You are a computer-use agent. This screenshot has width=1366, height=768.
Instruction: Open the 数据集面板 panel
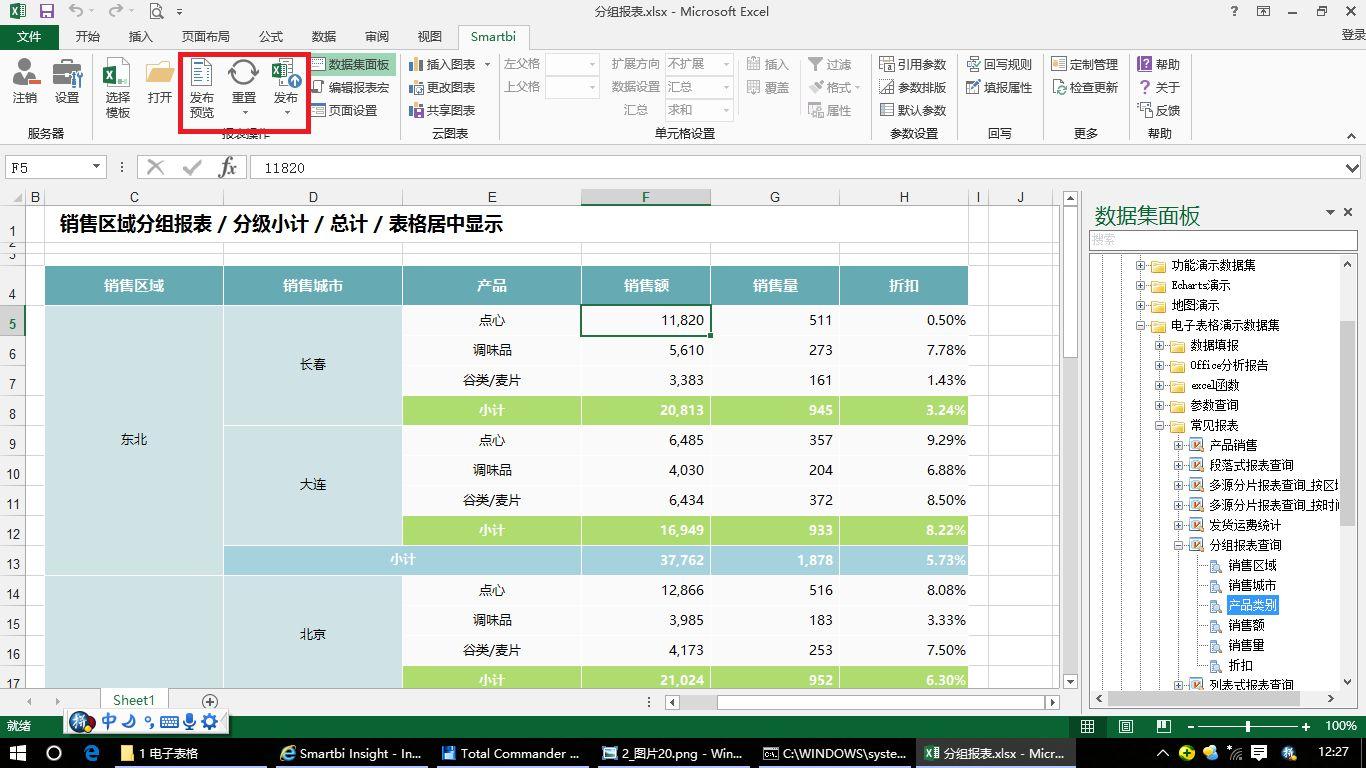click(349, 63)
